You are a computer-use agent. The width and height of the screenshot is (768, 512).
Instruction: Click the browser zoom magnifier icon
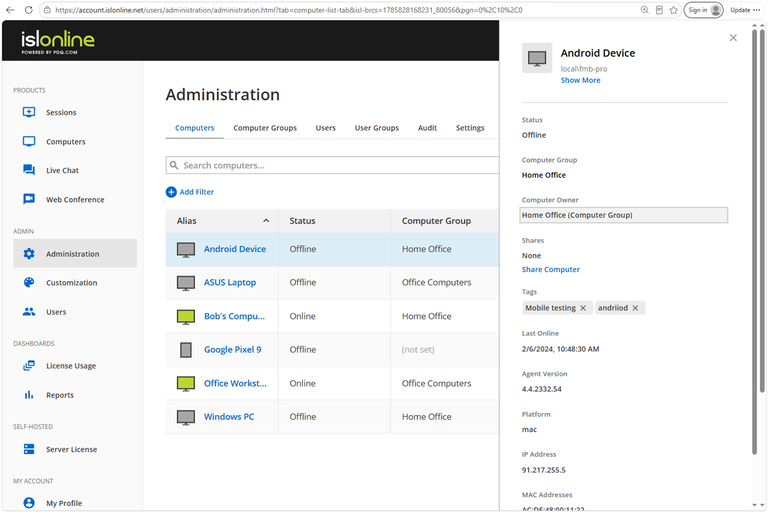[x=645, y=10]
